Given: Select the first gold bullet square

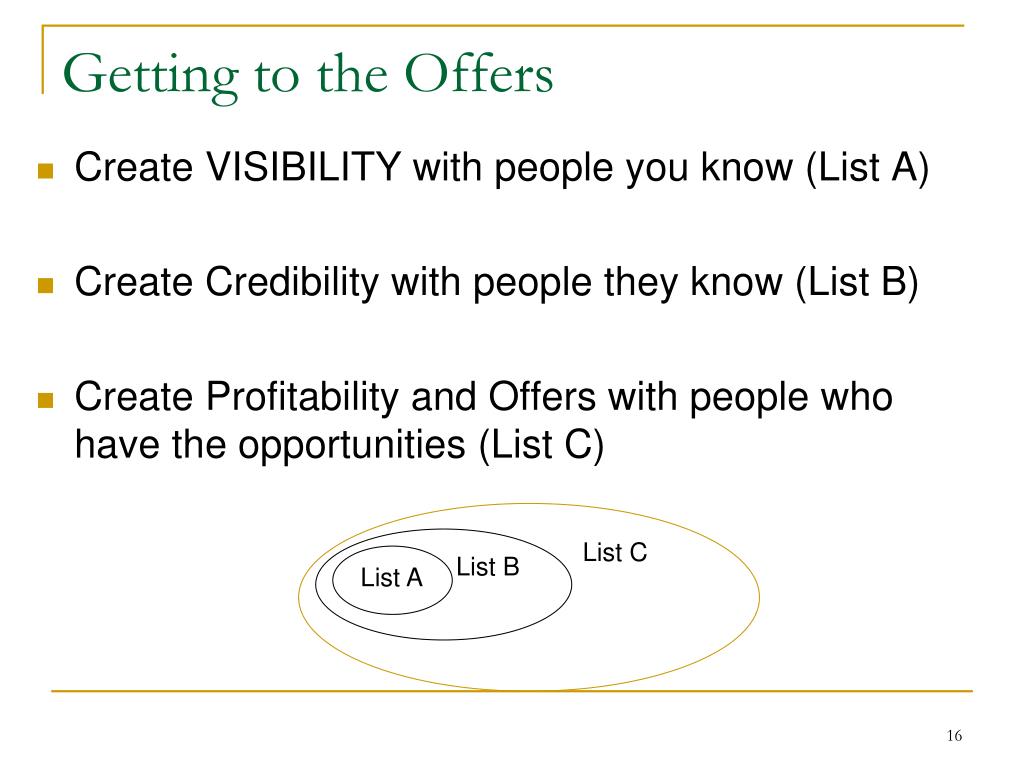Looking at the screenshot, I should click(x=45, y=171).
